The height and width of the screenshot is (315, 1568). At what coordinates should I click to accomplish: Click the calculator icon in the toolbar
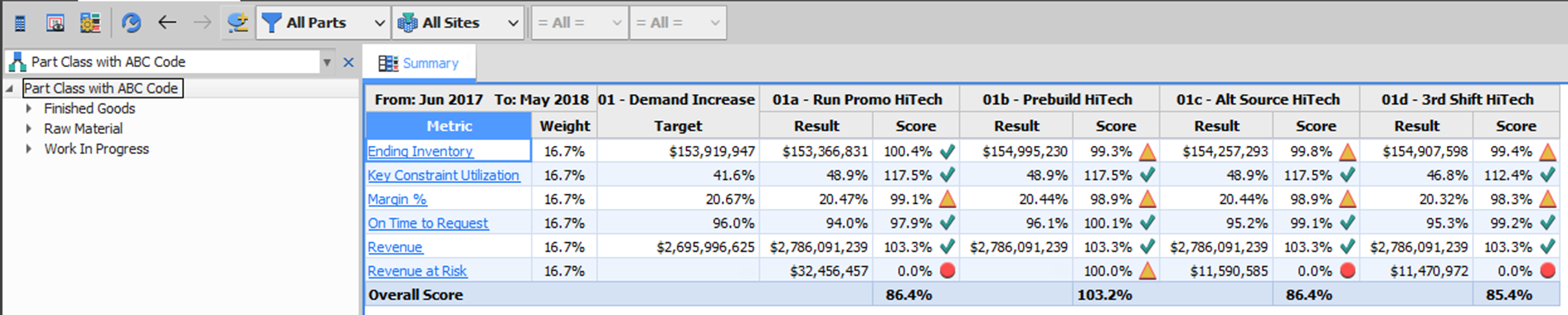click(x=20, y=23)
